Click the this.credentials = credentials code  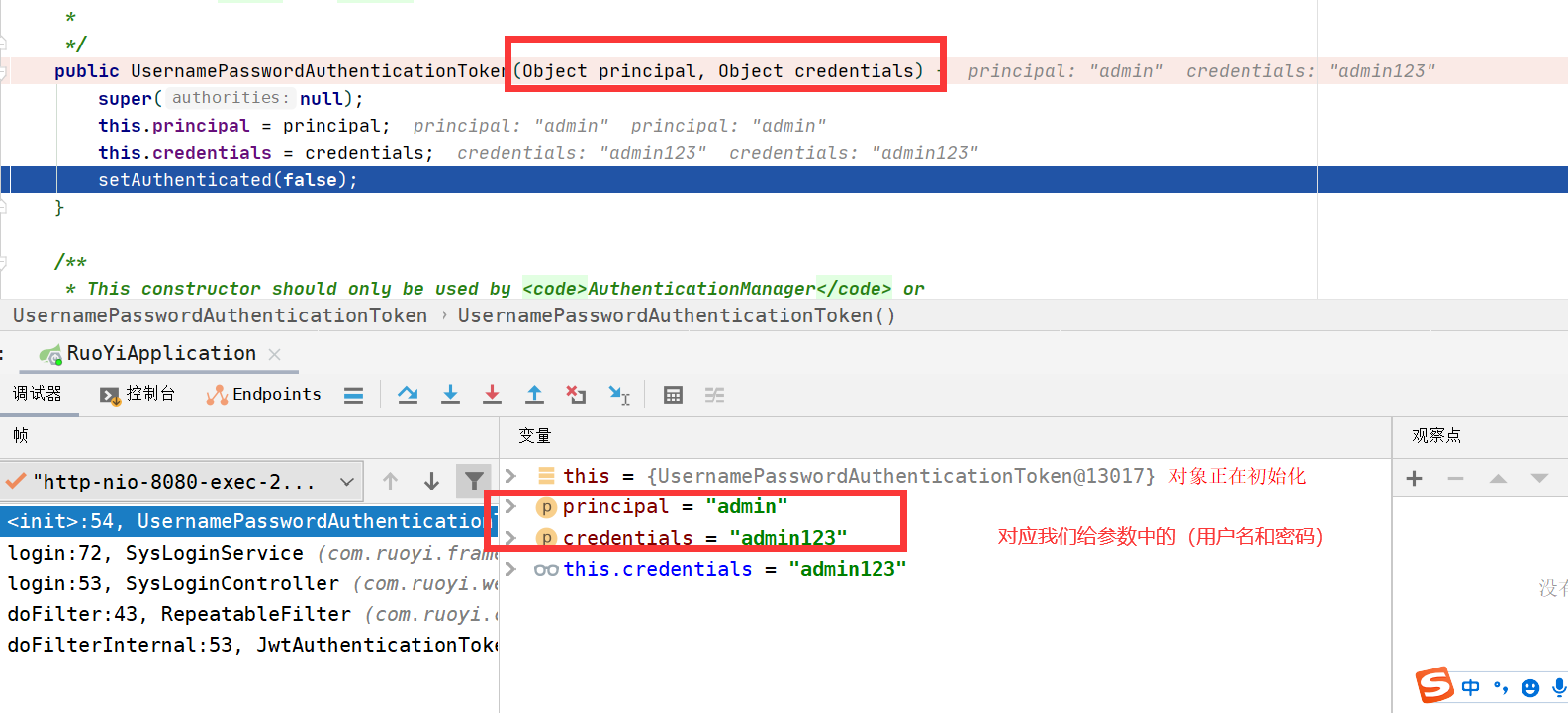[265, 153]
